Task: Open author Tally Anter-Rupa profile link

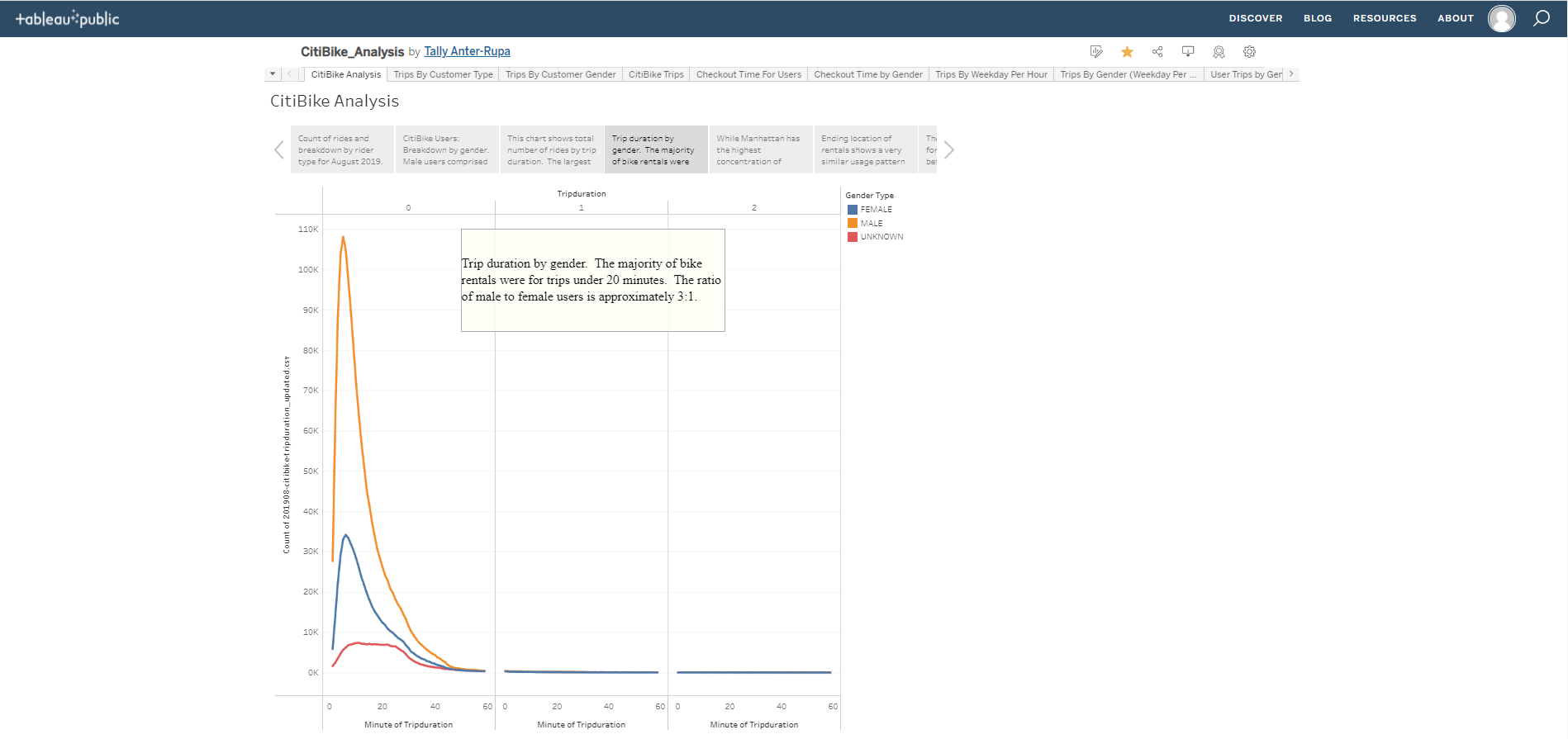Action: point(467,51)
